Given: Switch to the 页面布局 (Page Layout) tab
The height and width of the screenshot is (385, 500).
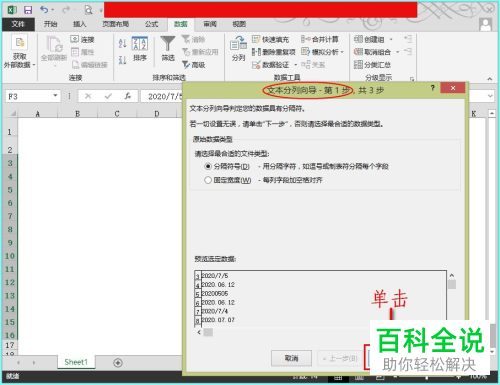Looking at the screenshot, I should [116, 24].
